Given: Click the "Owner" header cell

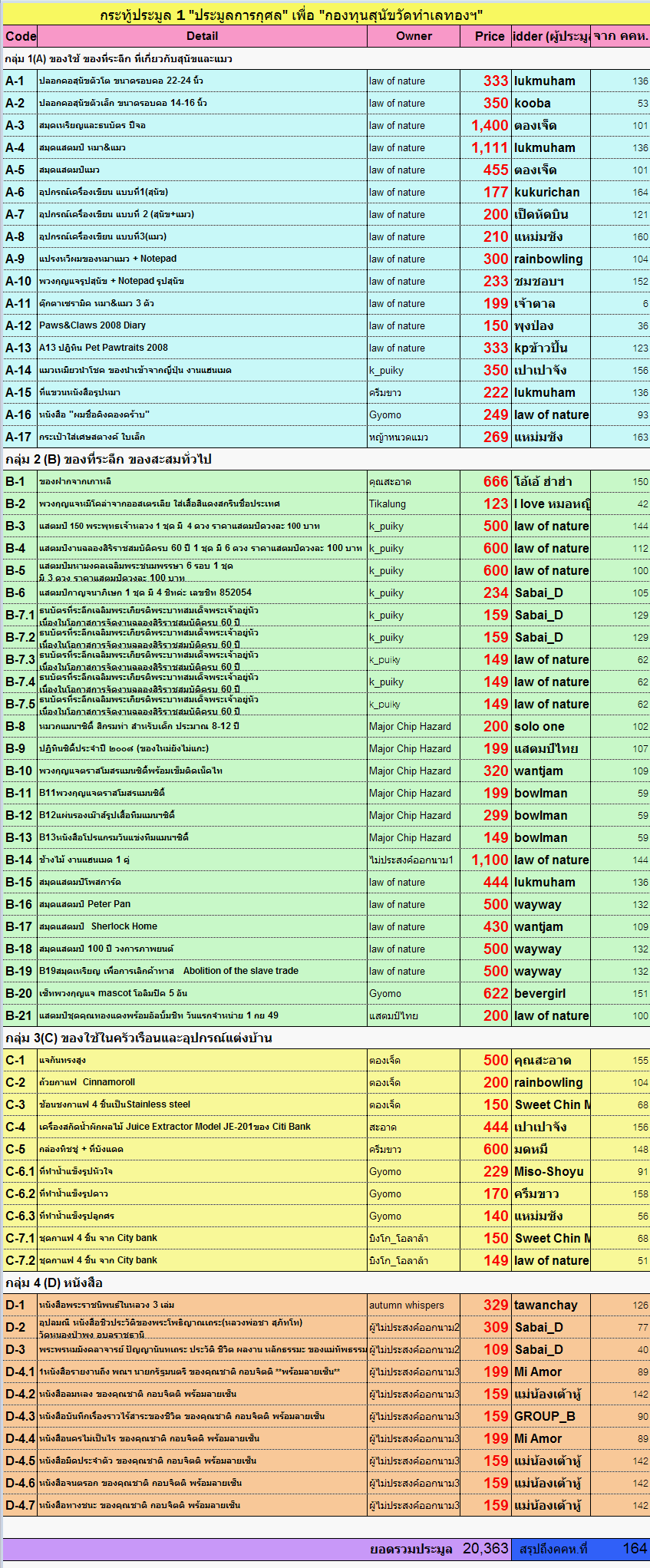Looking at the screenshot, I should [414, 36].
